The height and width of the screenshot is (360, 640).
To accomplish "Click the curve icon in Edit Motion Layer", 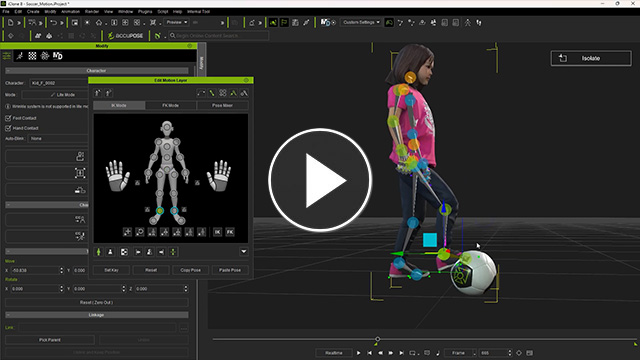I will 201,93.
